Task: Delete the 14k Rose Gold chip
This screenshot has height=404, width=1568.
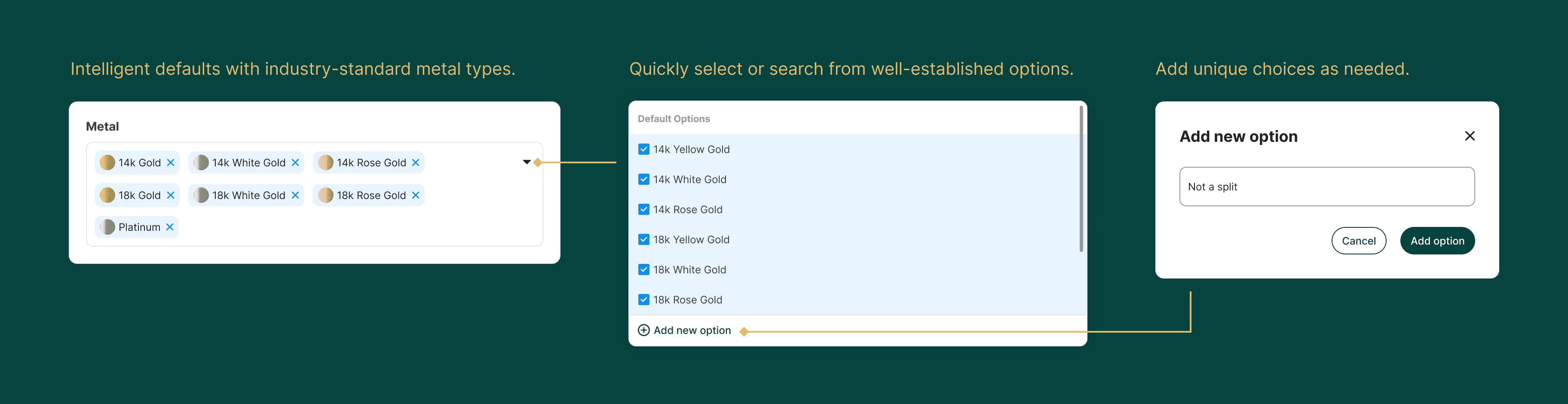Action: (x=416, y=162)
